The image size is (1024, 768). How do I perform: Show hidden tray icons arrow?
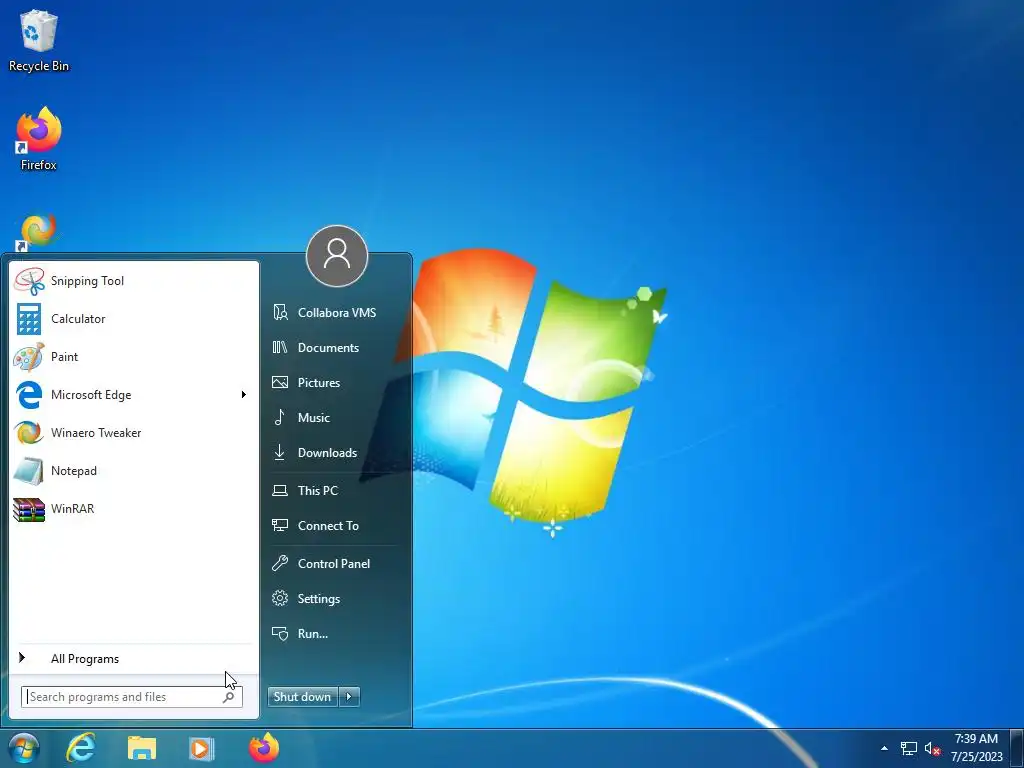[x=884, y=748]
